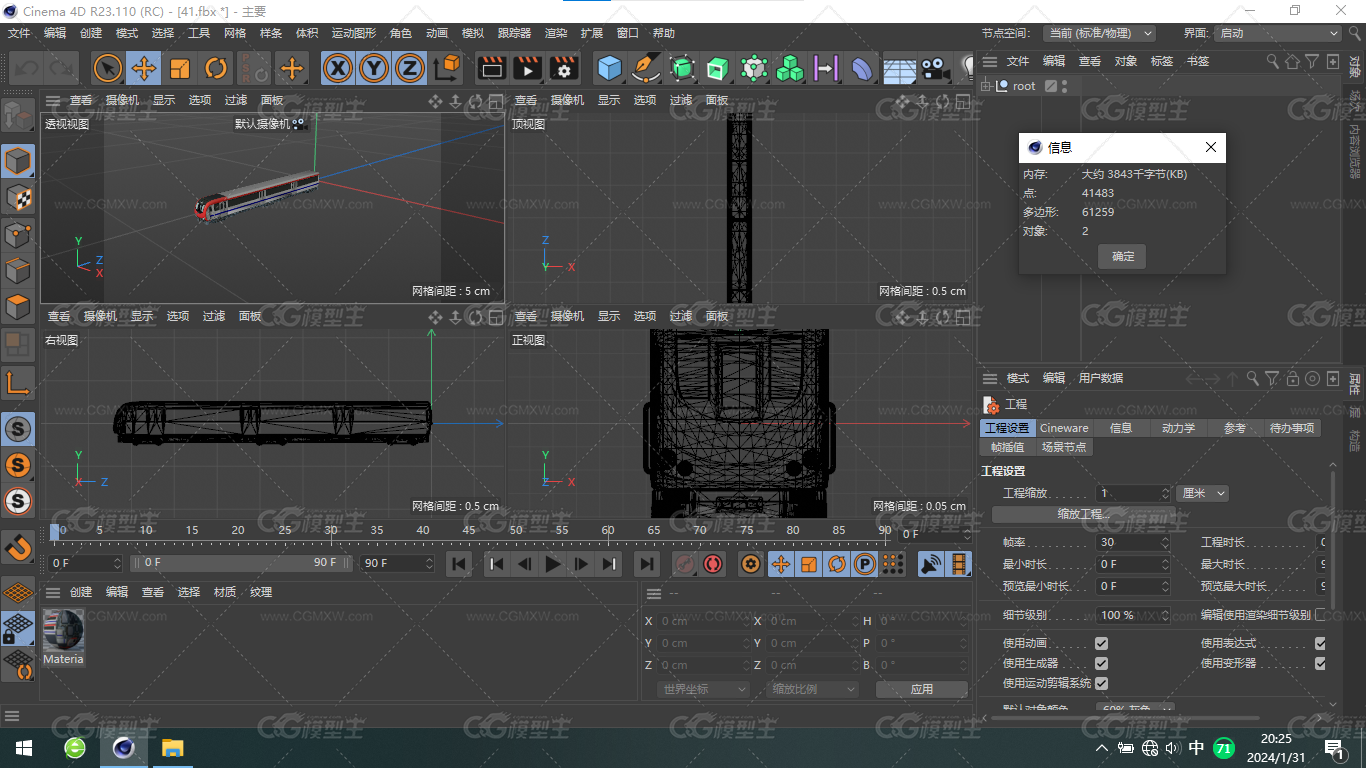Jump to the animation start
Screen dimensions: 1366x768
(x=459, y=564)
